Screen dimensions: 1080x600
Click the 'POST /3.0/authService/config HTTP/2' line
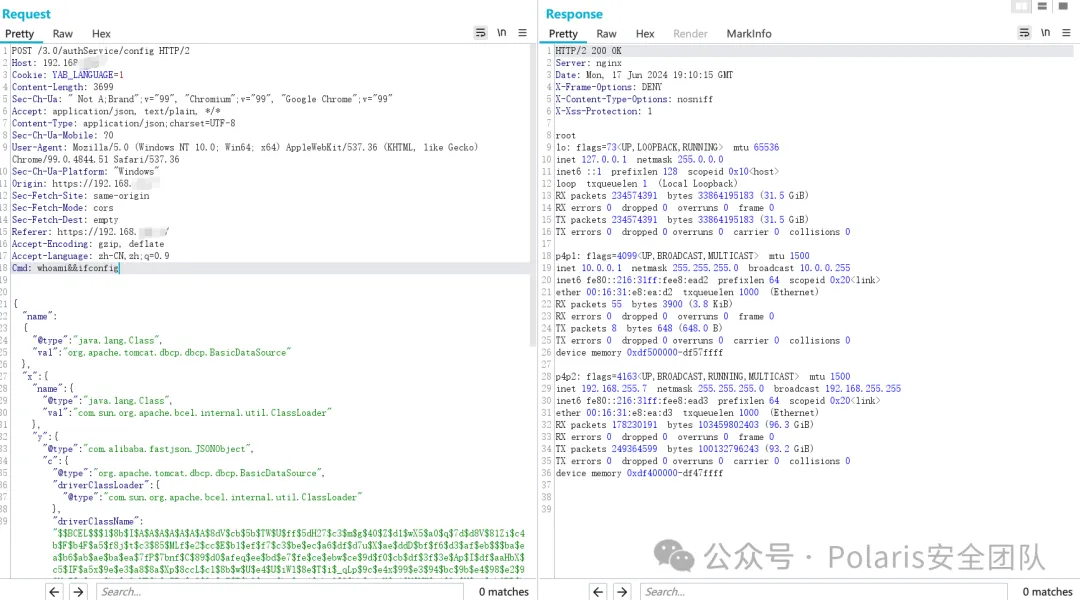coord(101,51)
